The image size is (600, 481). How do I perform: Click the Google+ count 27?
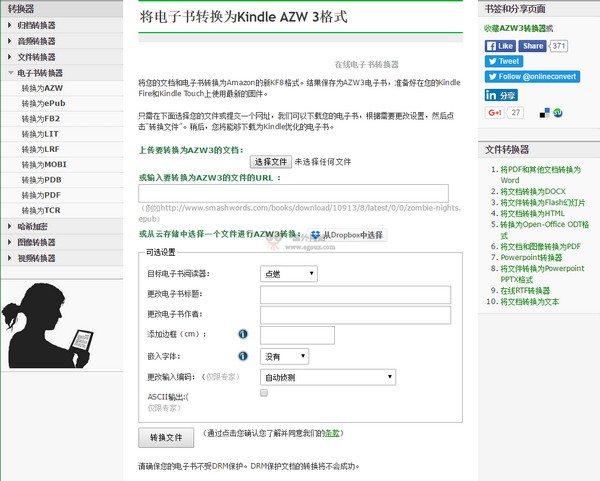[515, 113]
